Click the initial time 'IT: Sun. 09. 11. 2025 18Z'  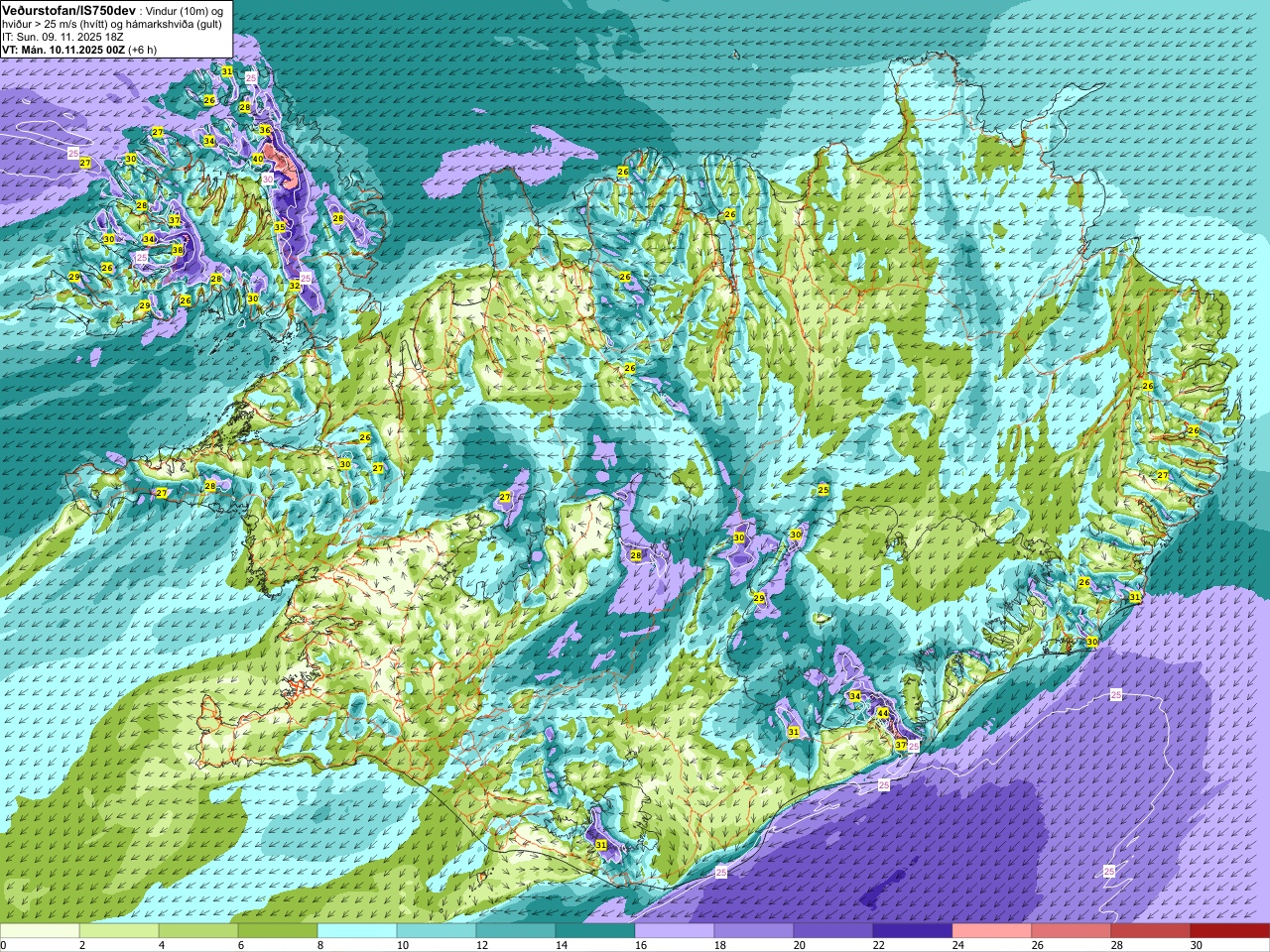pyautogui.click(x=63, y=37)
